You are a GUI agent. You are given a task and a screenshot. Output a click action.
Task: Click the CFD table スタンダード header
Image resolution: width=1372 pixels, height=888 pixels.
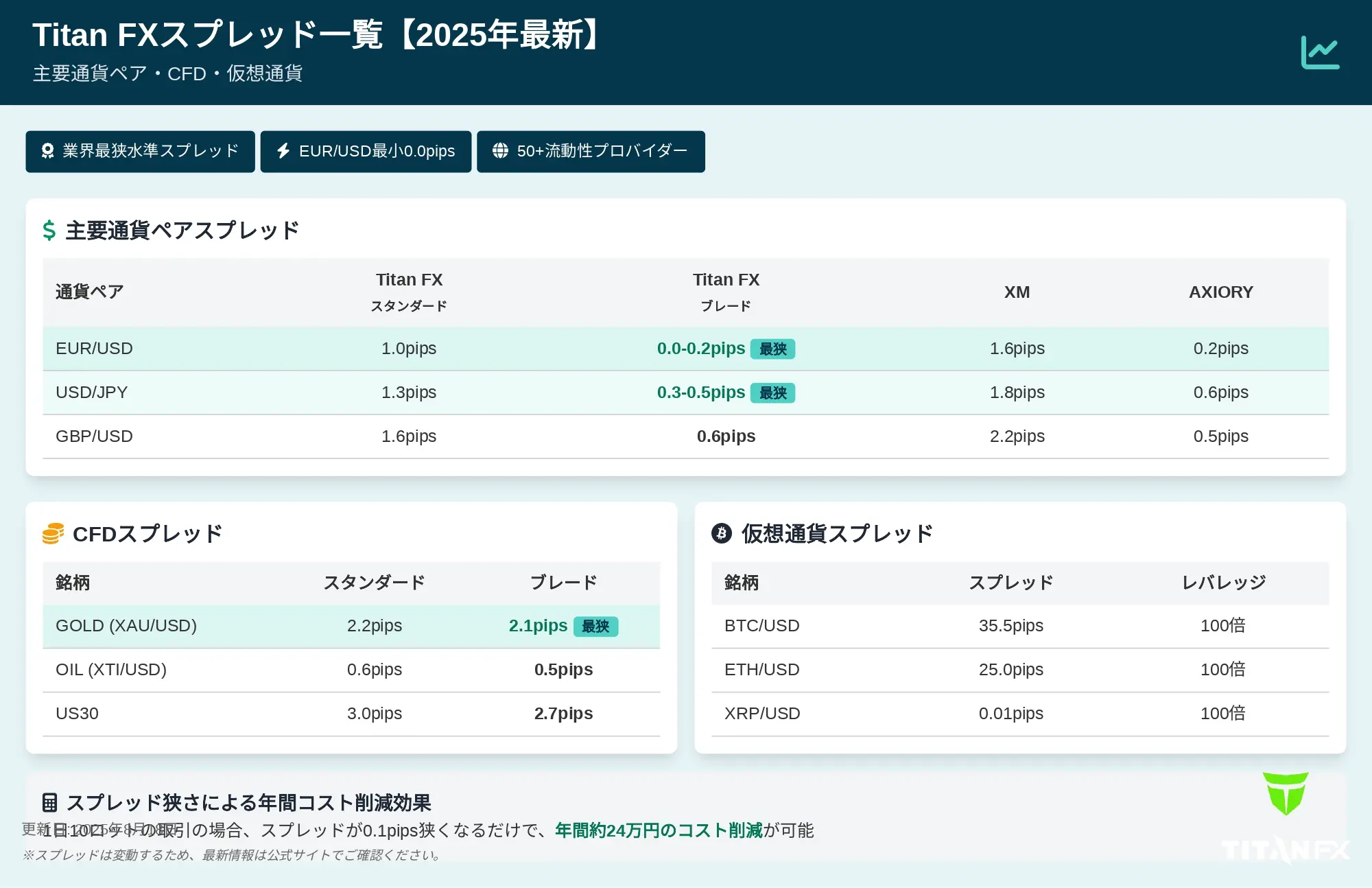375,583
